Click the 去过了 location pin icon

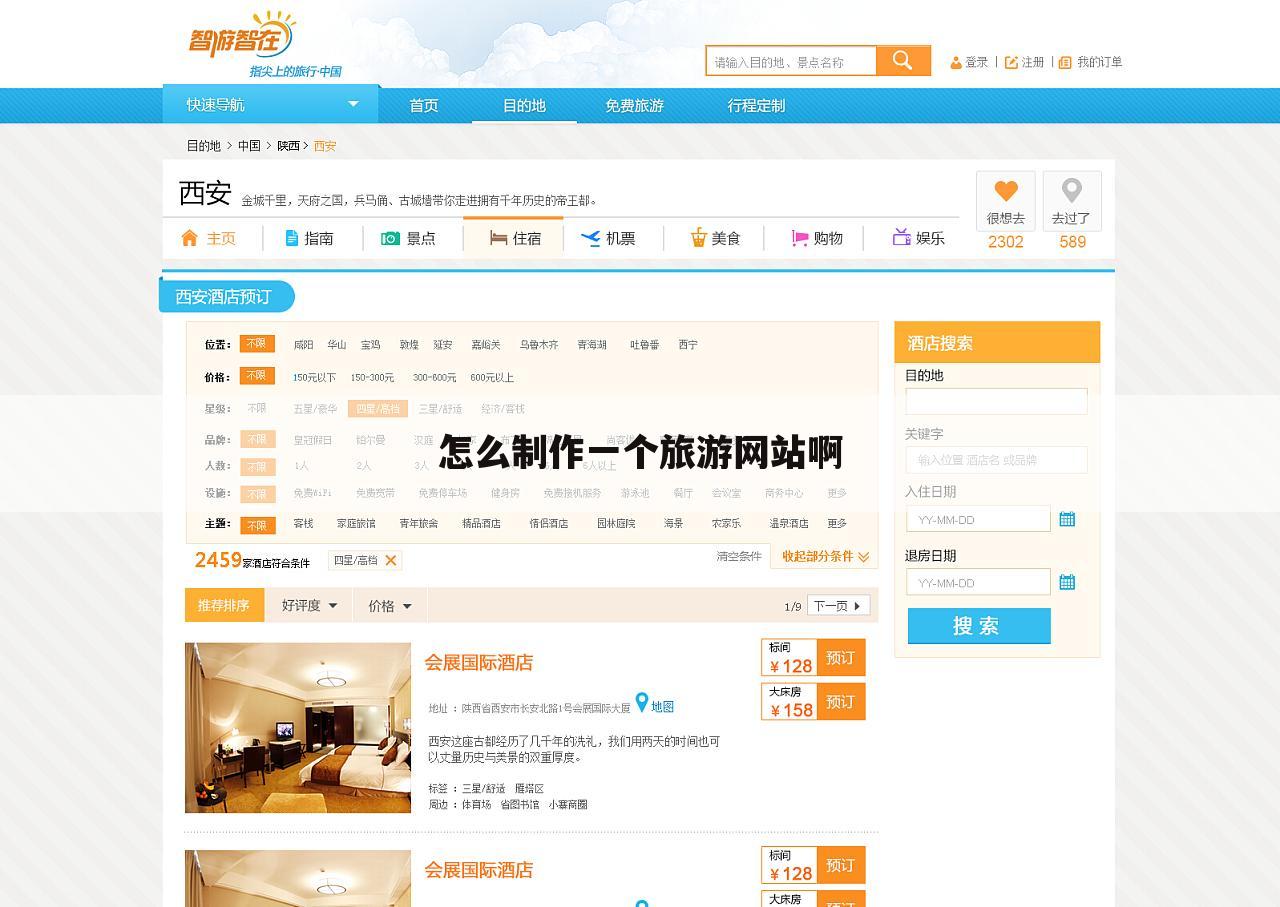(x=1072, y=190)
